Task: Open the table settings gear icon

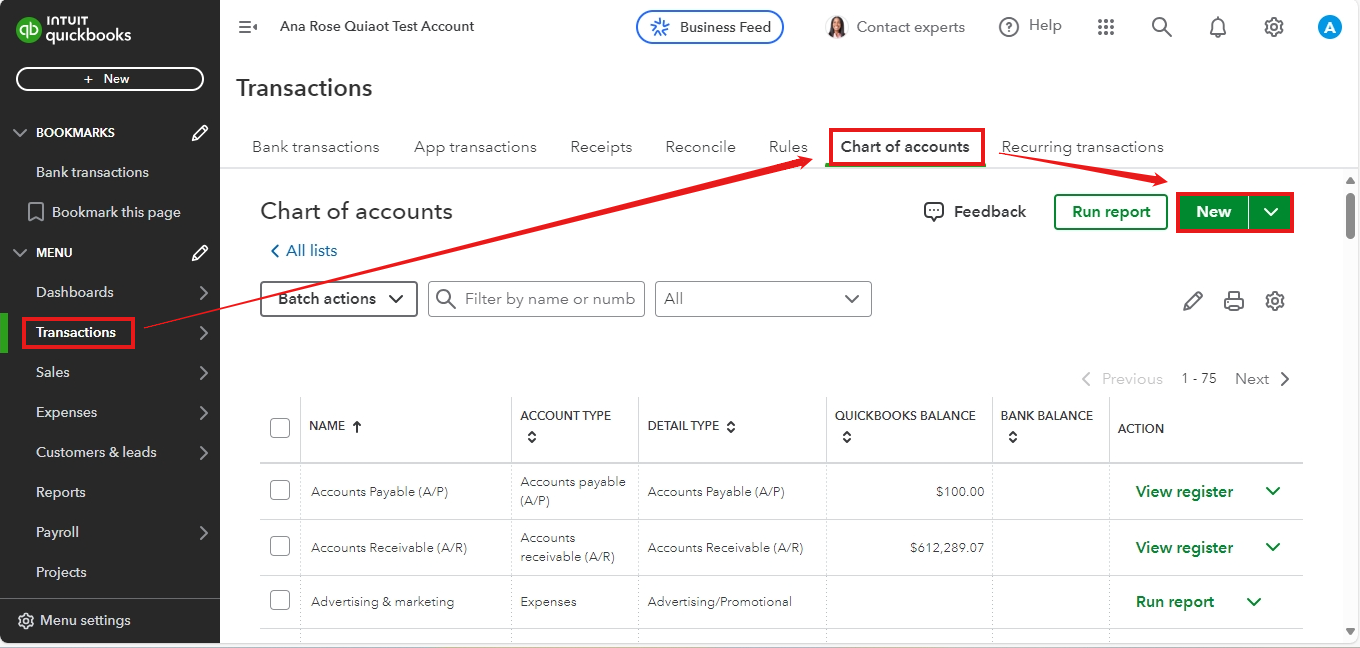Action: 1274,300
